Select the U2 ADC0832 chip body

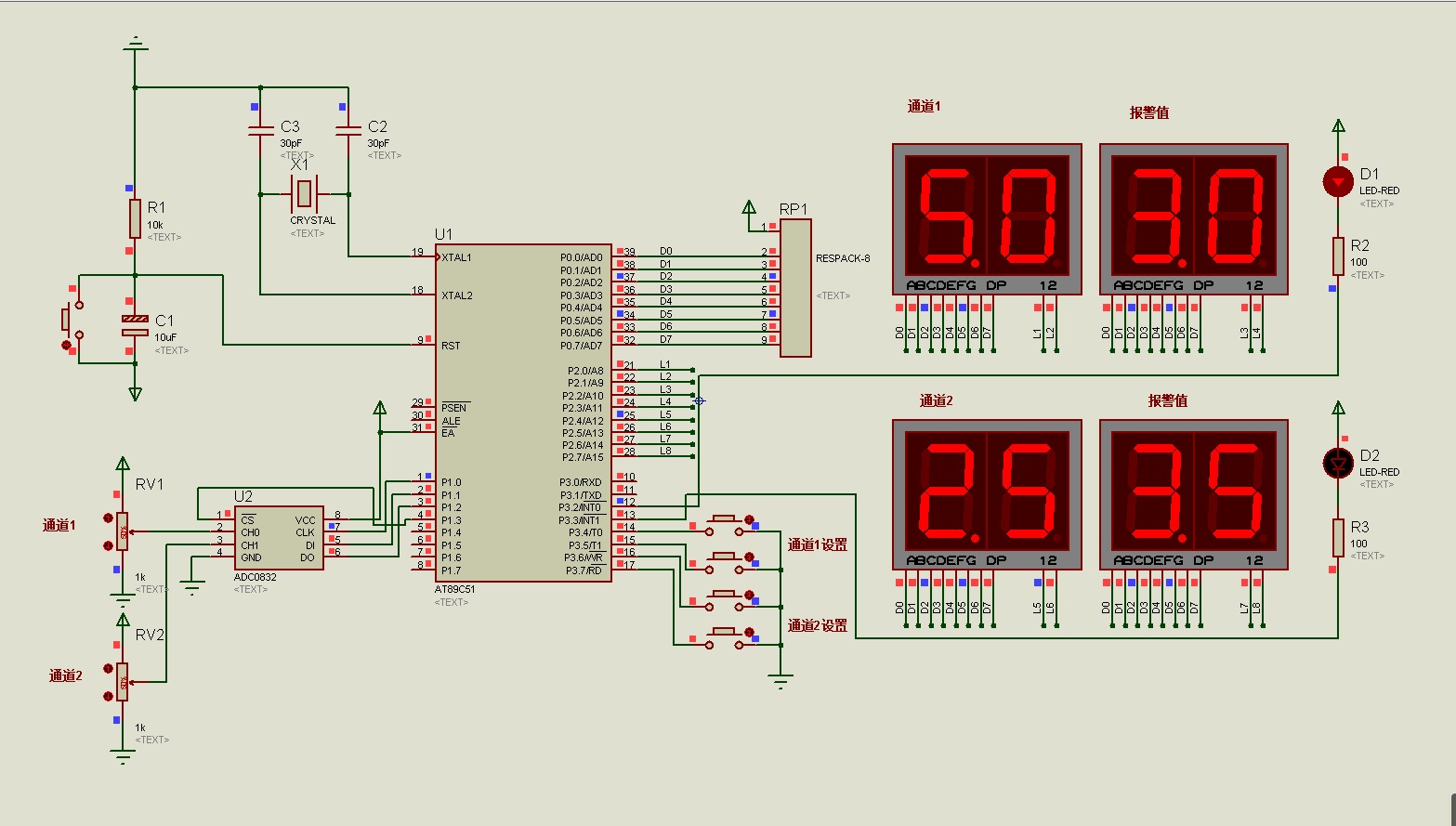279,538
